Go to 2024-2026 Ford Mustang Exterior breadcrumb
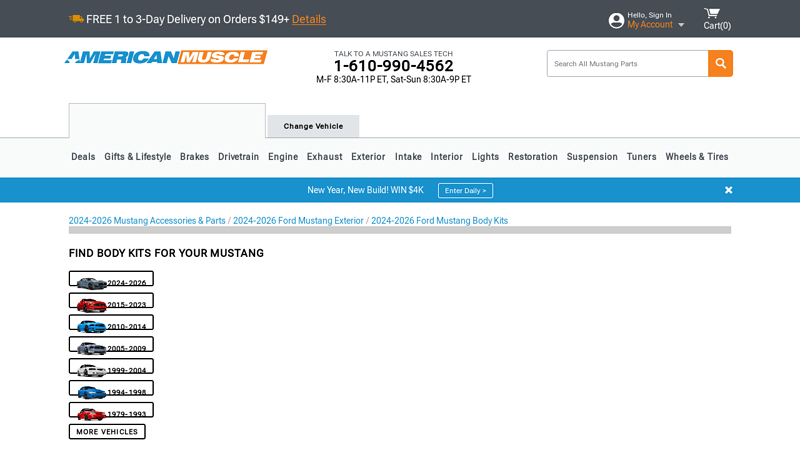This screenshot has width=800, height=450. (x=298, y=221)
